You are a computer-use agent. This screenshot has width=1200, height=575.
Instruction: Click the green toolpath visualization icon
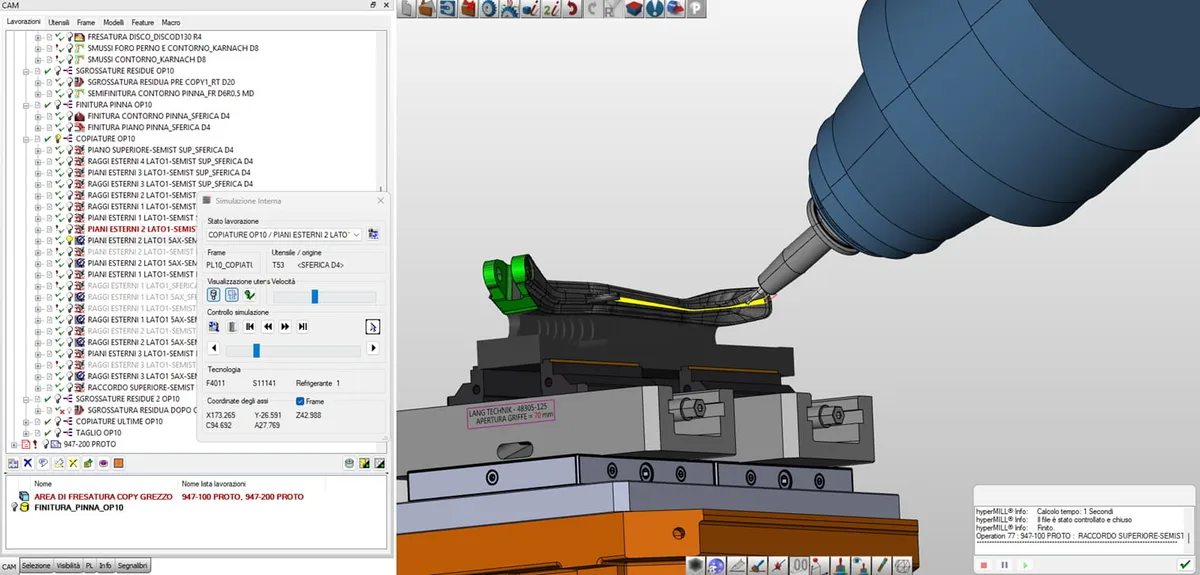[x=250, y=296]
